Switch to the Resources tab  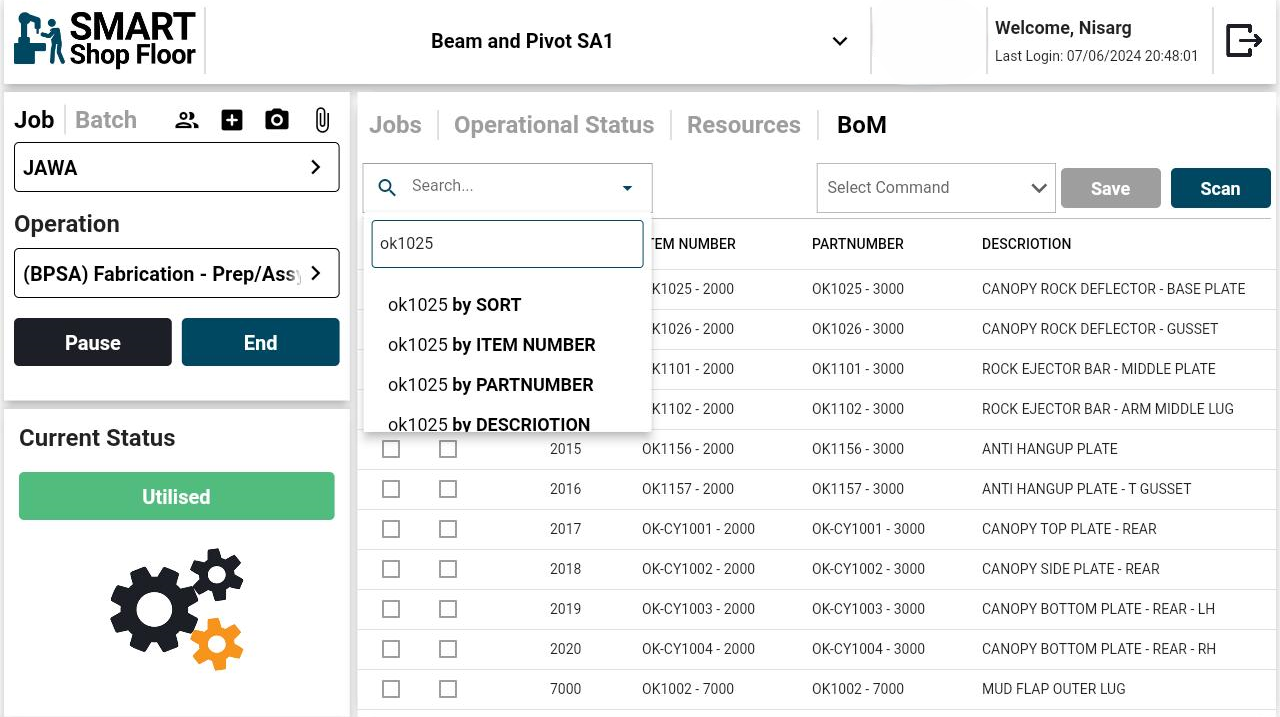point(744,125)
